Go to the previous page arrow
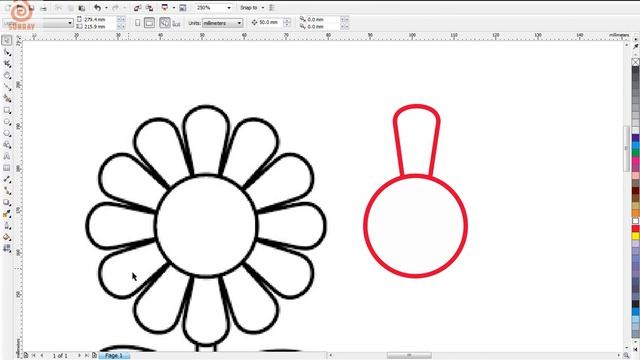Viewport: 640px width, 360px height. pyautogui.click(x=42, y=356)
